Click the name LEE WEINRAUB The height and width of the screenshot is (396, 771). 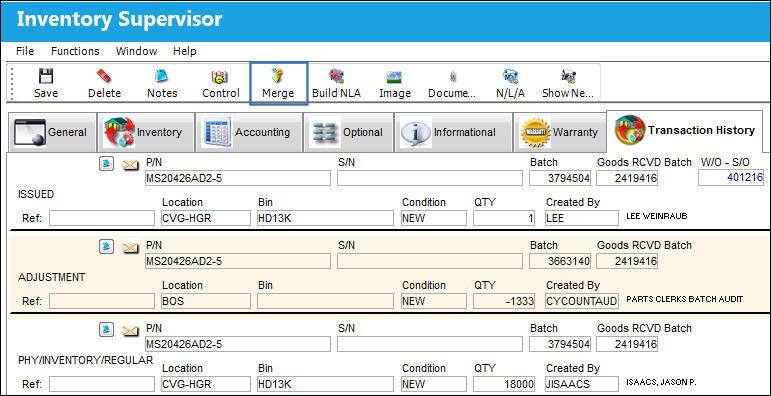656,216
